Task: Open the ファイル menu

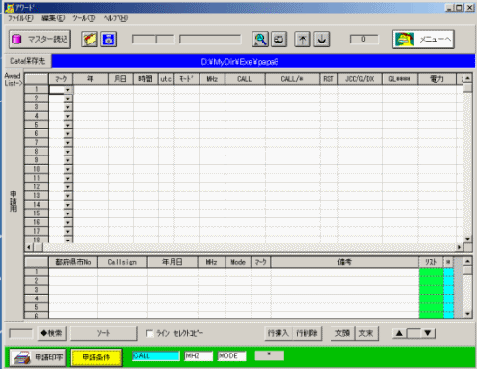Action: [20, 18]
